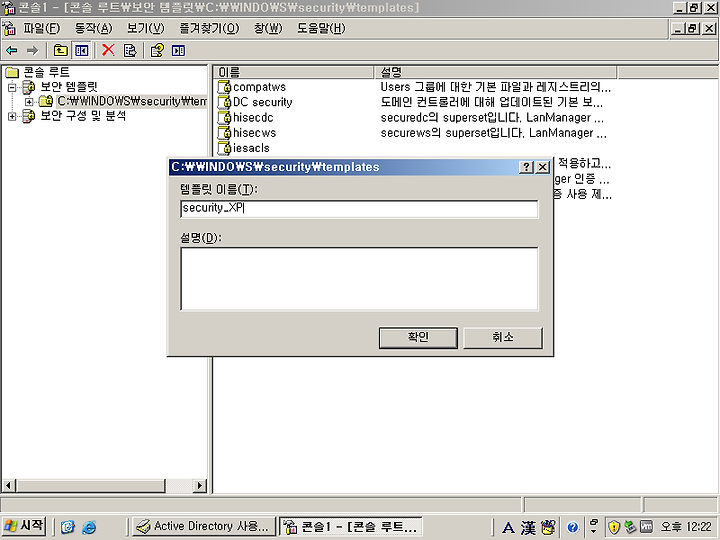The image size is (720, 540).
Task: Open the 즐겨찾기(O) menu
Action: pos(209,28)
